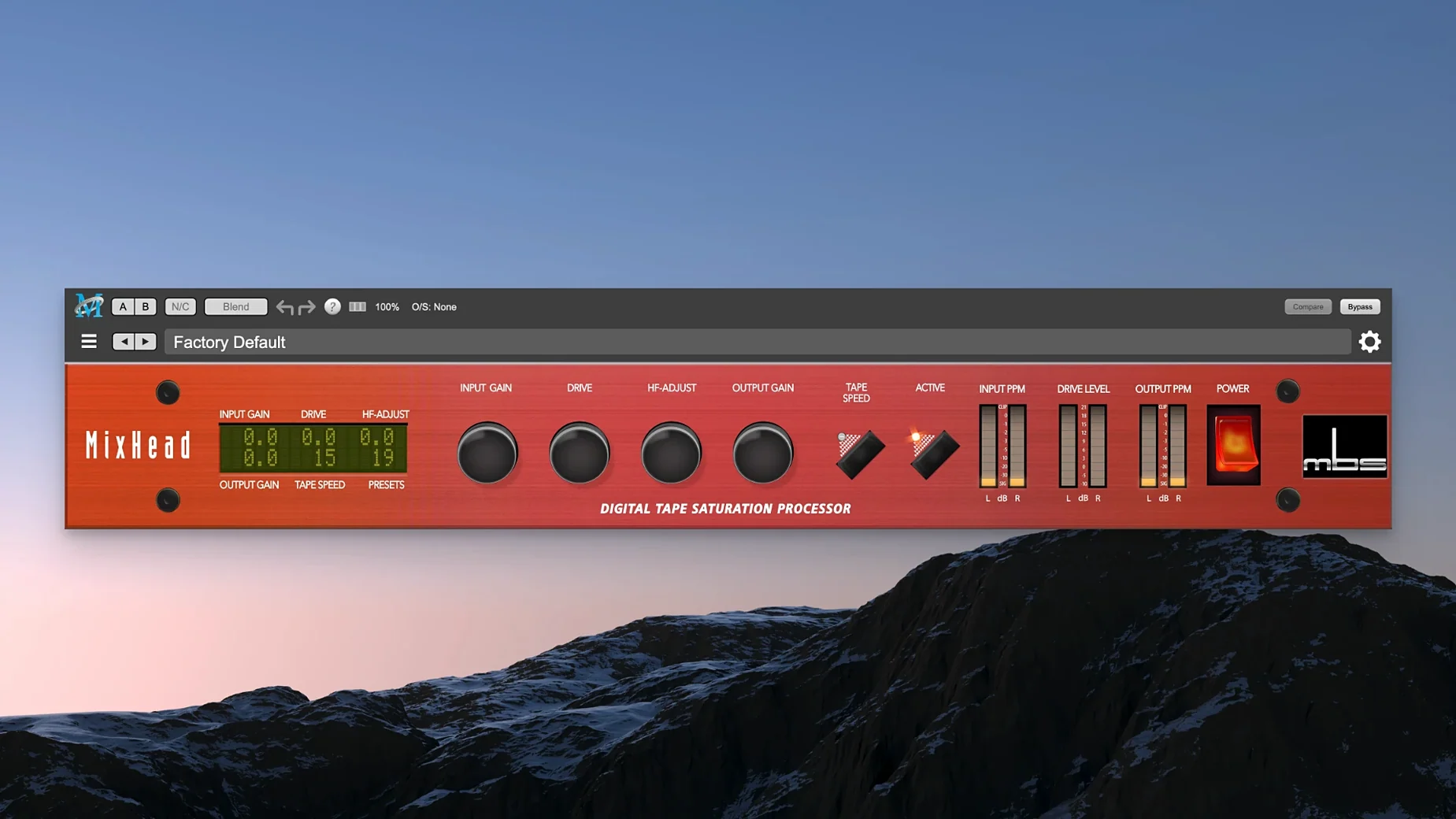Open the hamburger preset menu

pos(89,342)
